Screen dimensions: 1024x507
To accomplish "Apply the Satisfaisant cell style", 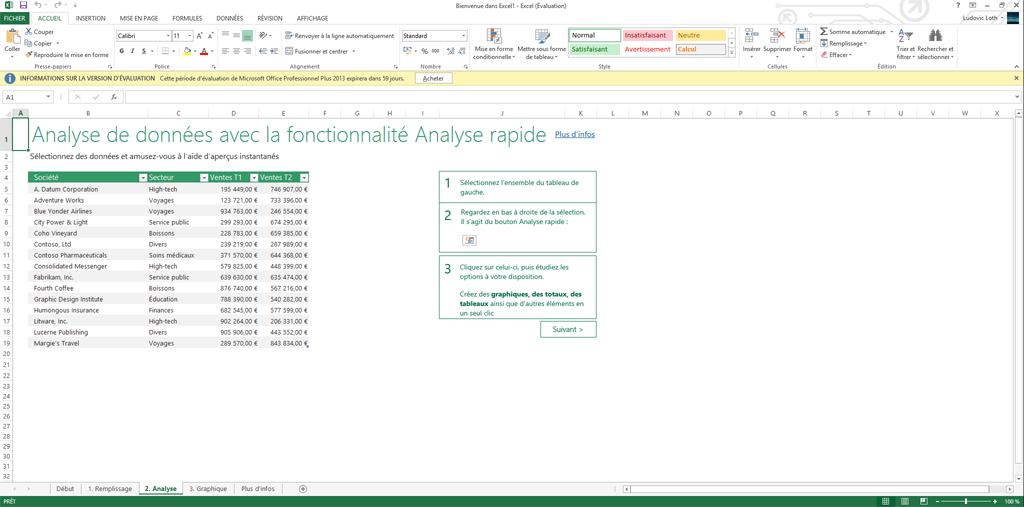I will click(595, 49).
